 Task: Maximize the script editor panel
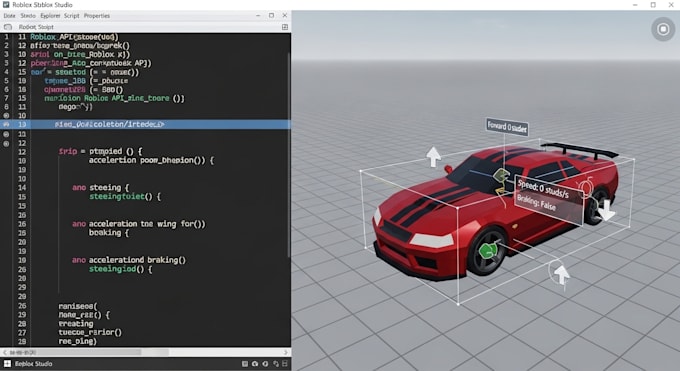(x=271, y=15)
